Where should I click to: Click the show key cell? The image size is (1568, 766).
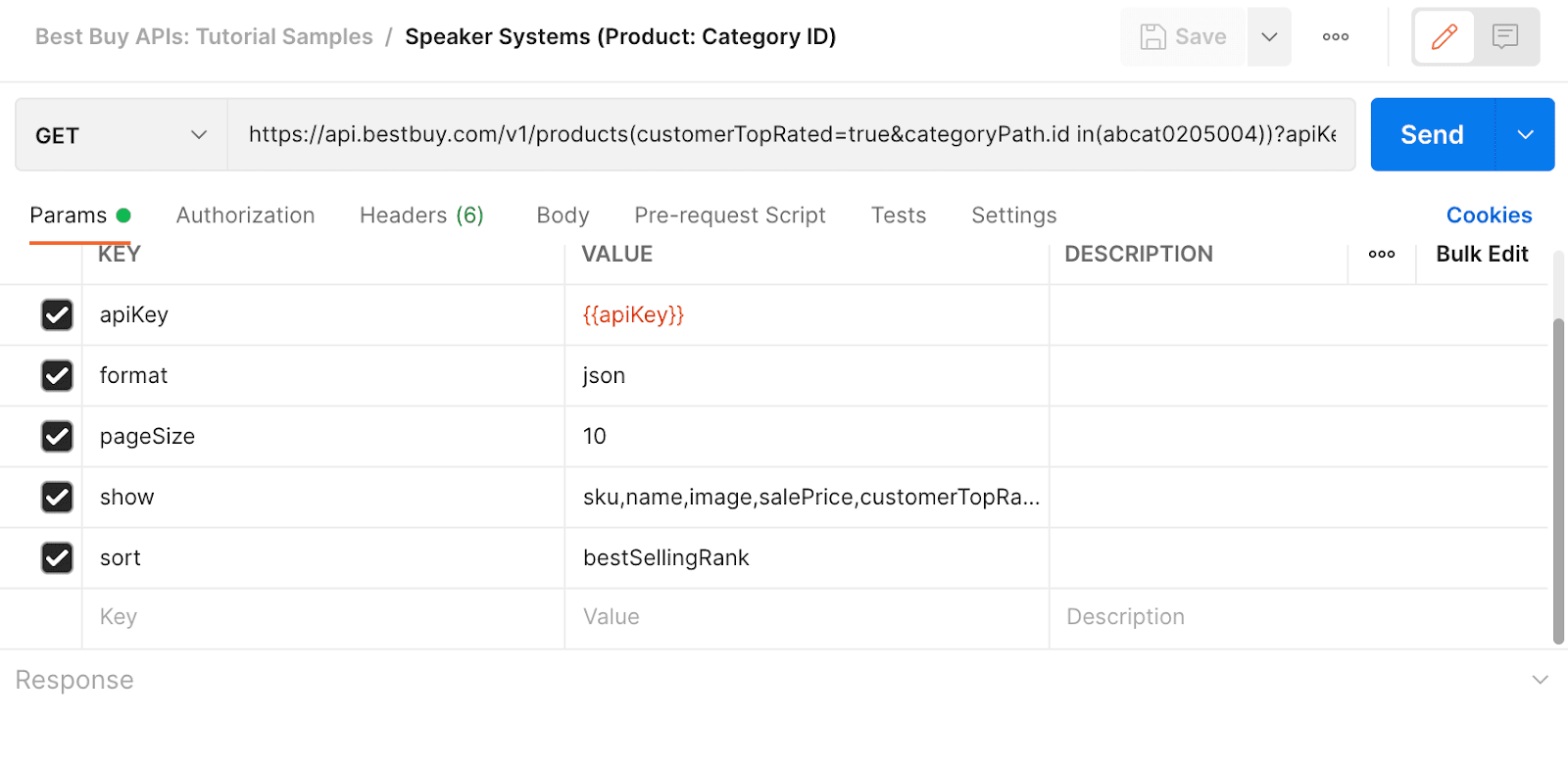323,498
